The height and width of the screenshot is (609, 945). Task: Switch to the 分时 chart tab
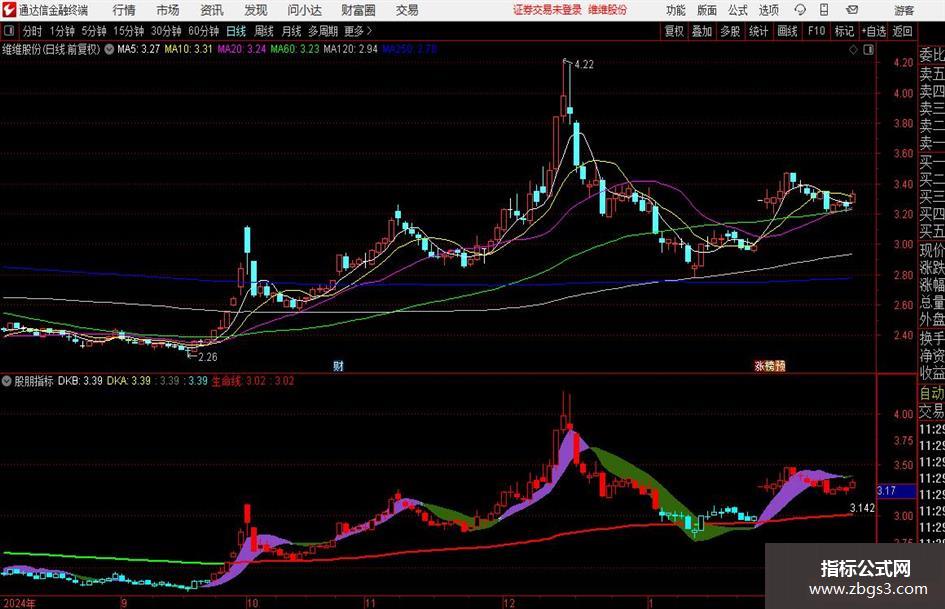click(x=33, y=31)
